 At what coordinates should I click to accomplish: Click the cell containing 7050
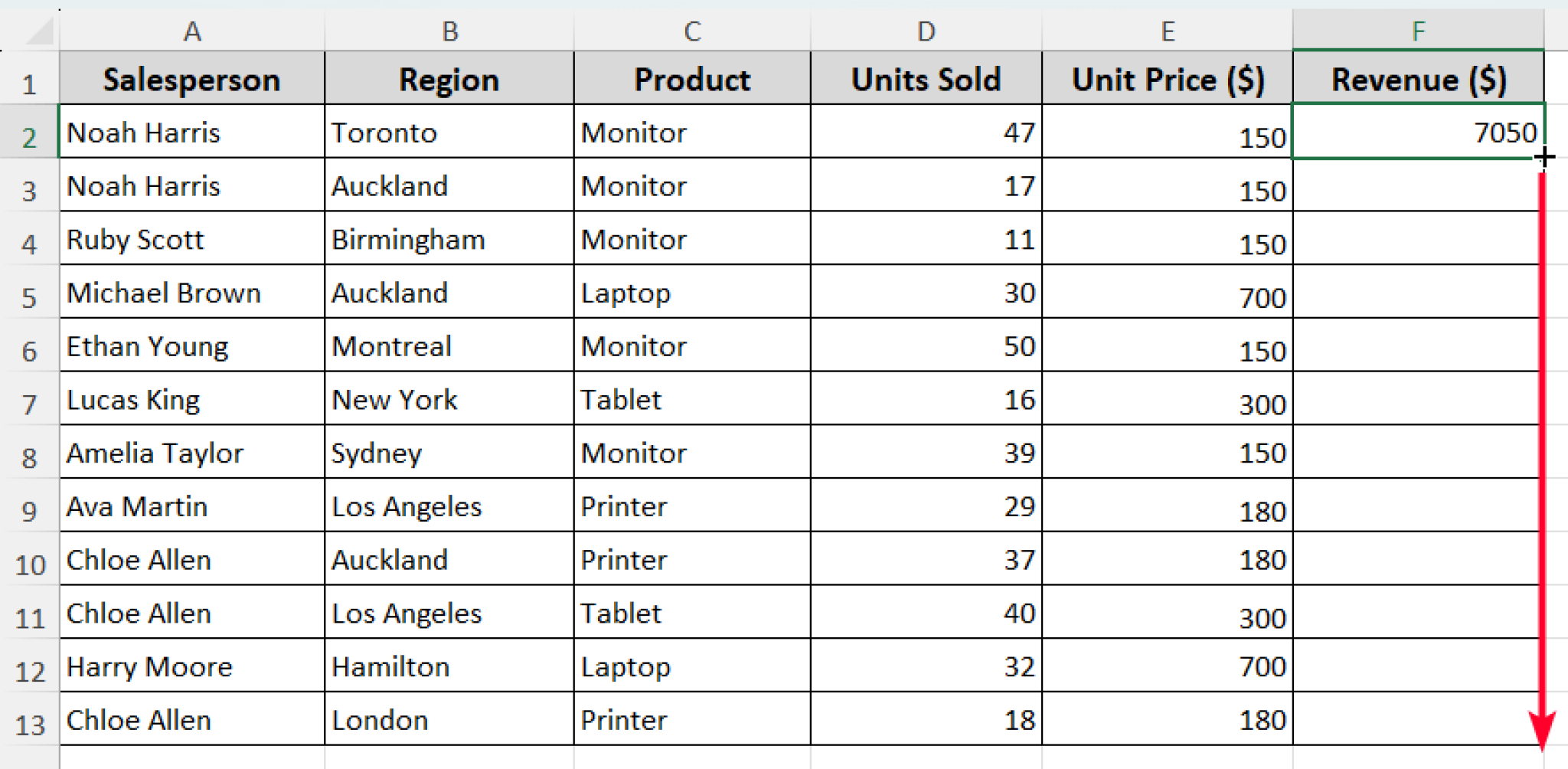click(x=1416, y=132)
